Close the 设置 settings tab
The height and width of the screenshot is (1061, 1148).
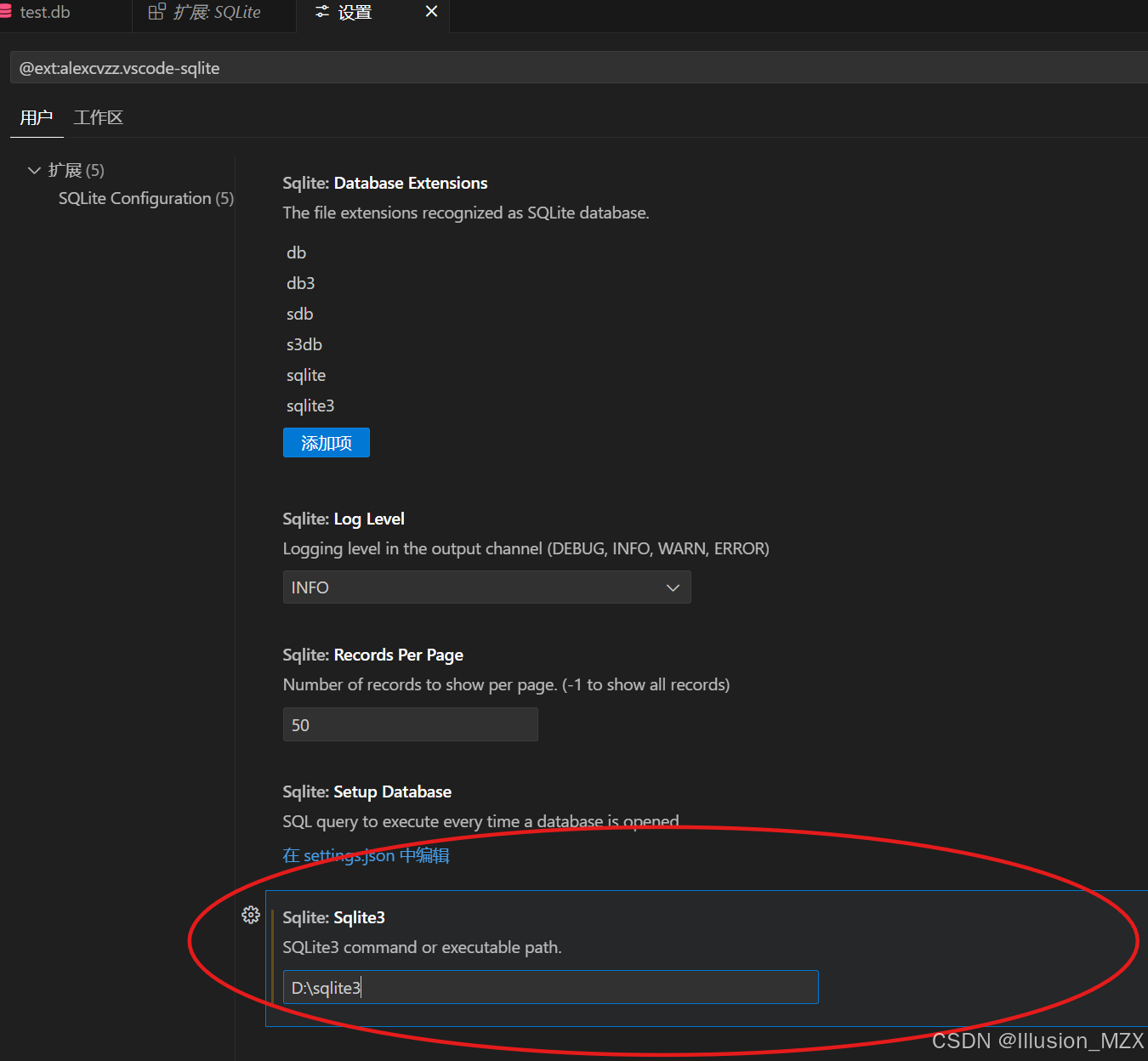[x=431, y=12]
